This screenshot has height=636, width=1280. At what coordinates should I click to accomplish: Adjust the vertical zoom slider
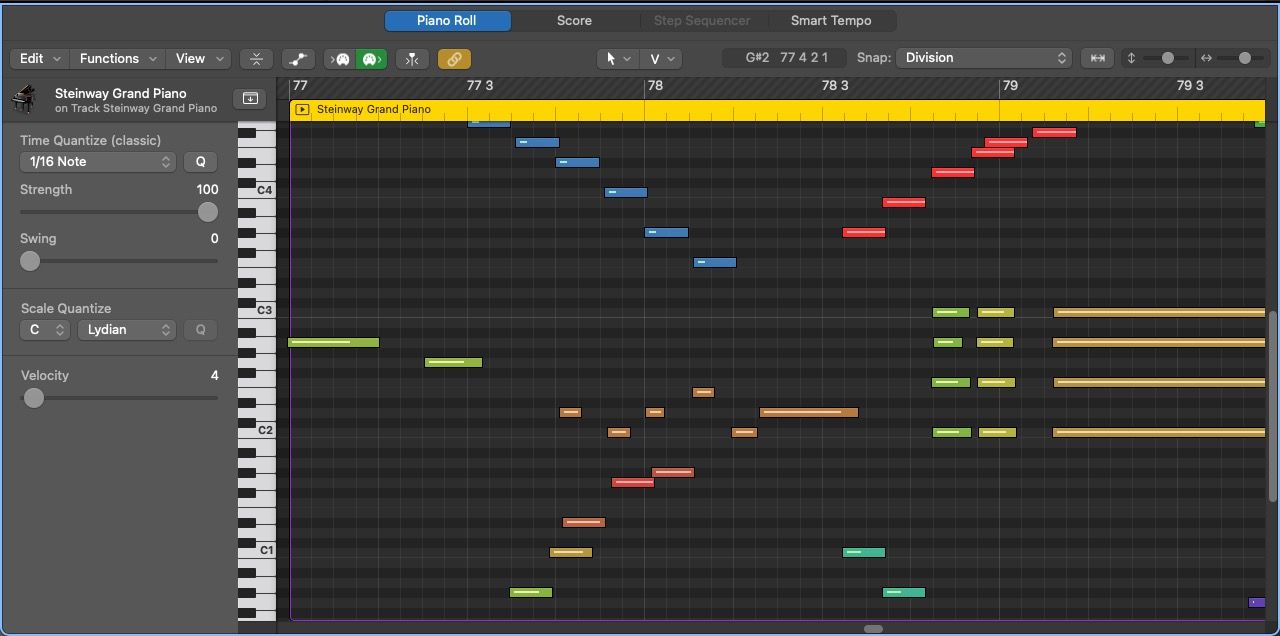pyautogui.click(x=1167, y=58)
